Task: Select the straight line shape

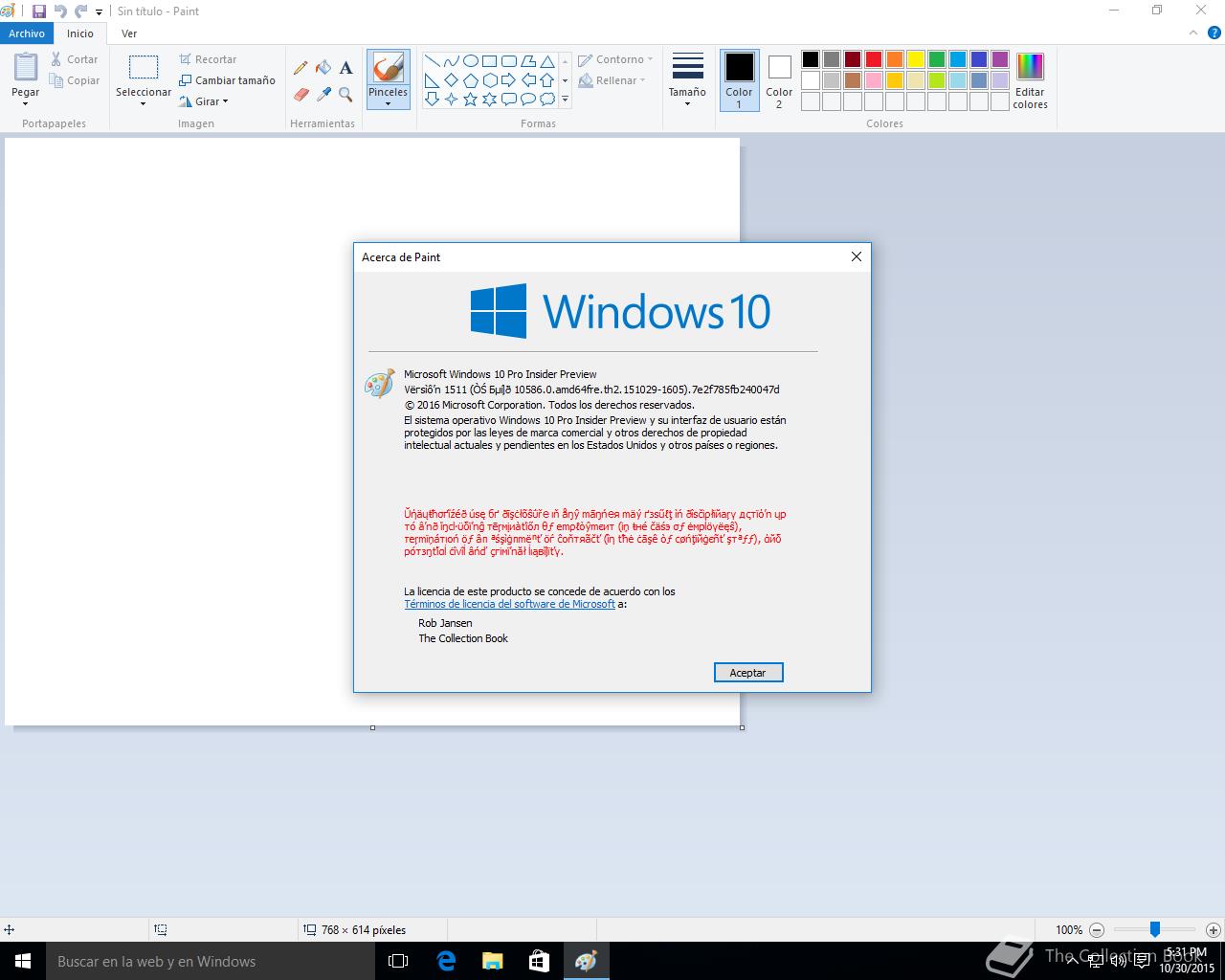Action: click(x=432, y=61)
